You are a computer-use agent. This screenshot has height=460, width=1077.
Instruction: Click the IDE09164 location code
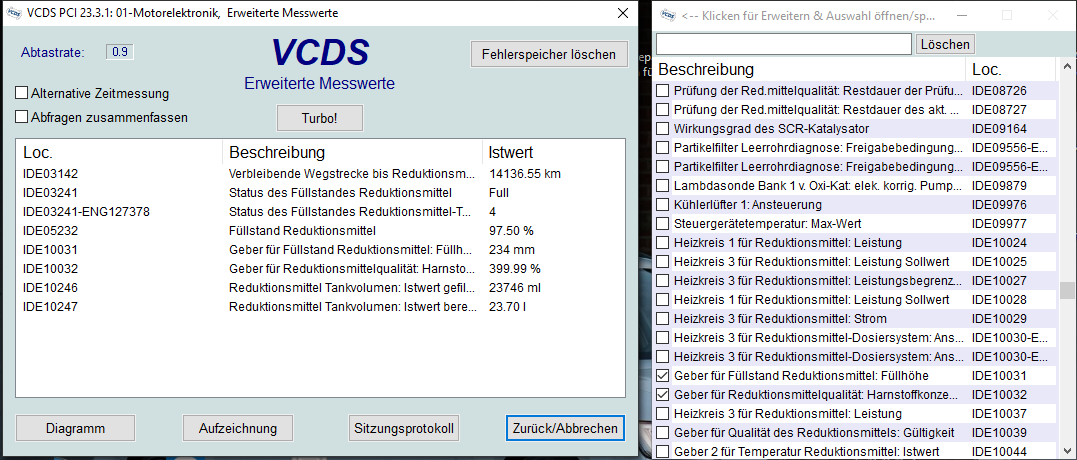(999, 128)
